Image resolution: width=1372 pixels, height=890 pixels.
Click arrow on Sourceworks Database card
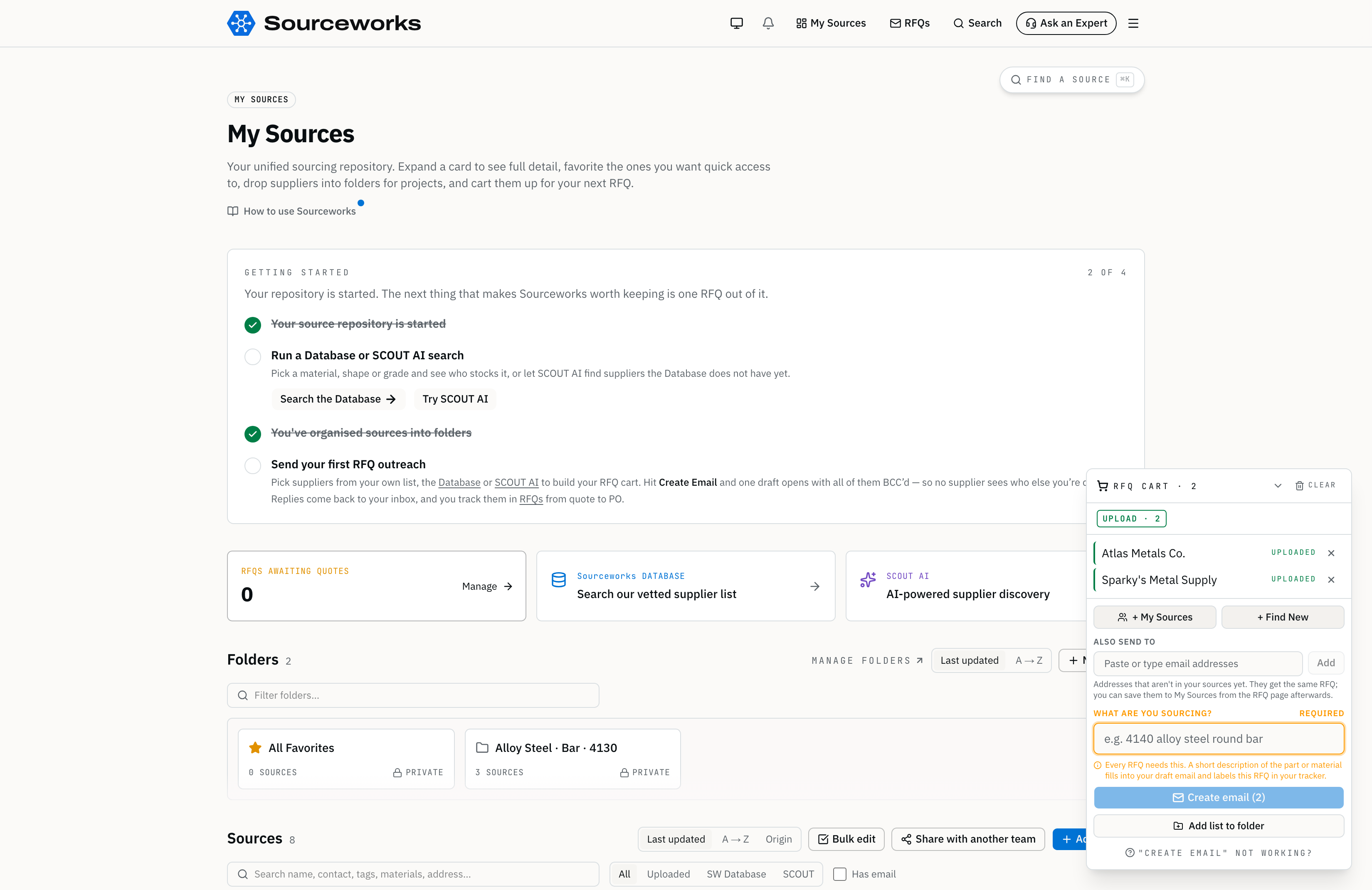pyautogui.click(x=814, y=586)
